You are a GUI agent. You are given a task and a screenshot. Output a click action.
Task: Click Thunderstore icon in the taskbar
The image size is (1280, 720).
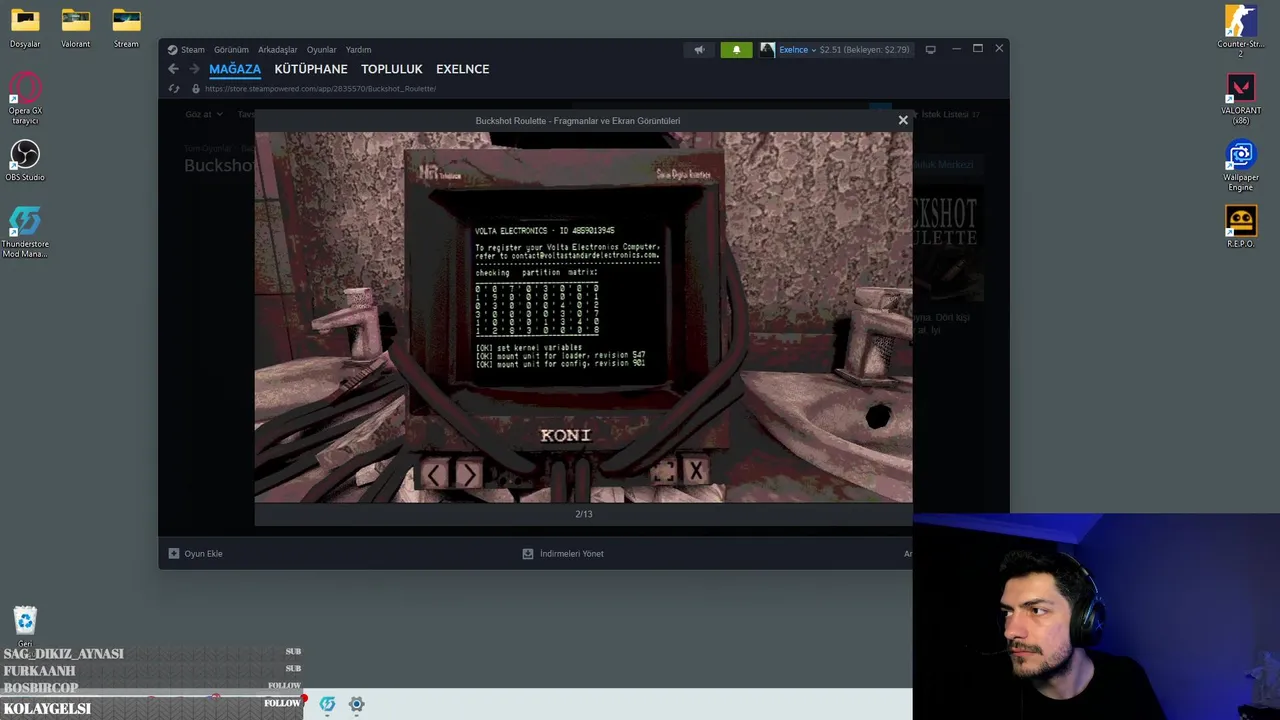coord(327,704)
